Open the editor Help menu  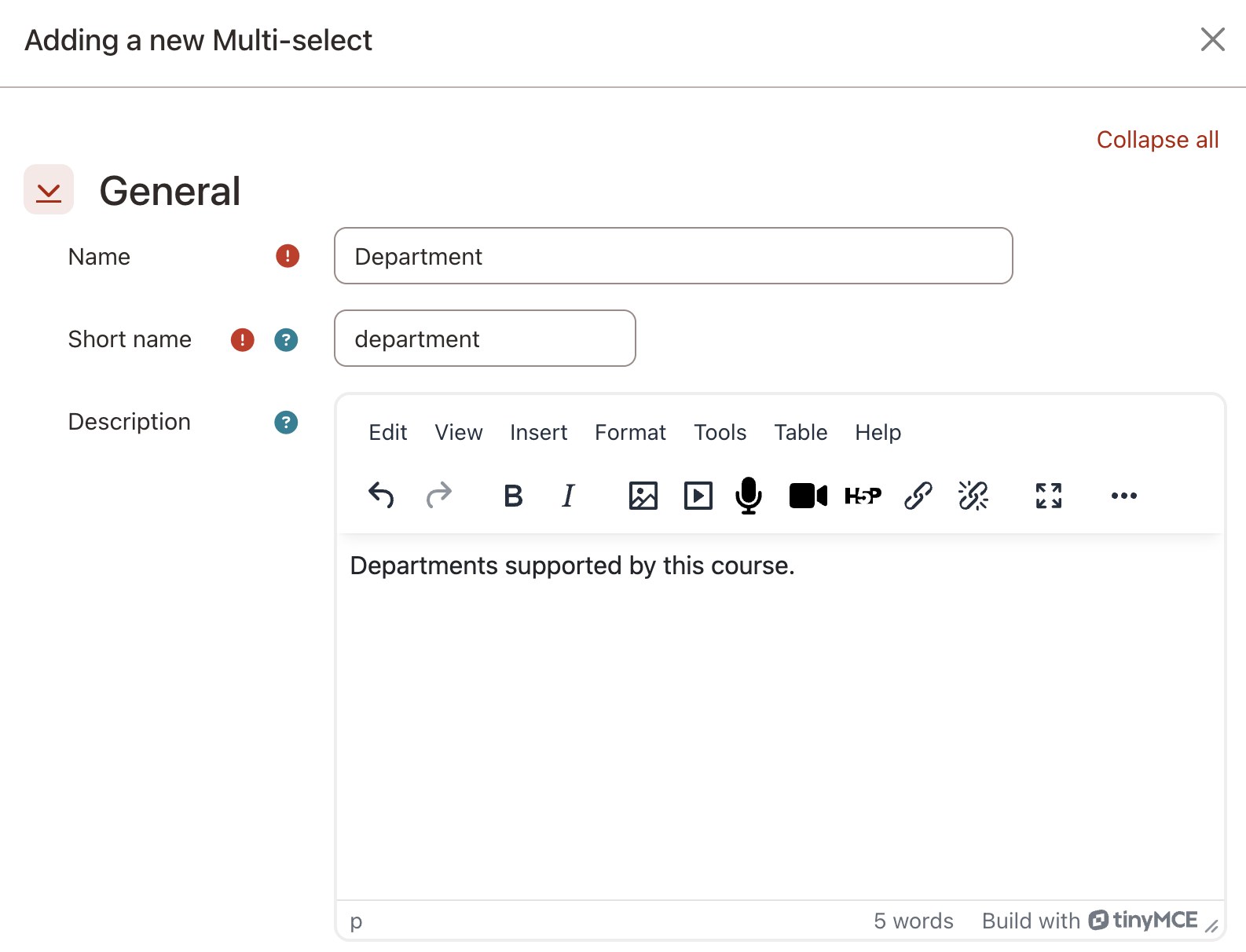pos(878,433)
